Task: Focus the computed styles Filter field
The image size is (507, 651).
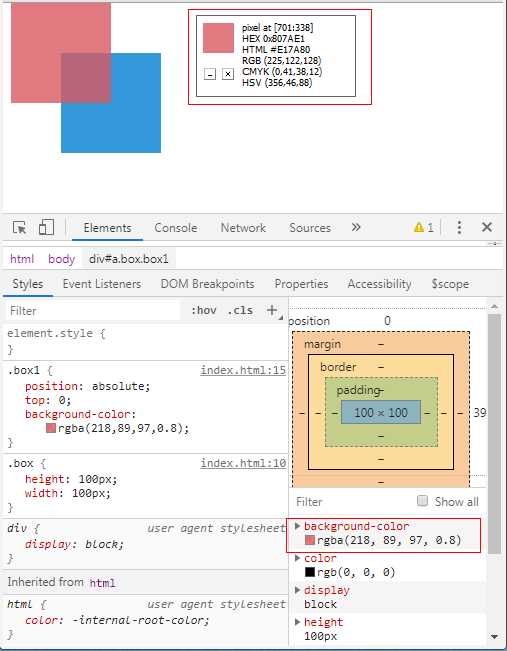Action: pos(353,502)
